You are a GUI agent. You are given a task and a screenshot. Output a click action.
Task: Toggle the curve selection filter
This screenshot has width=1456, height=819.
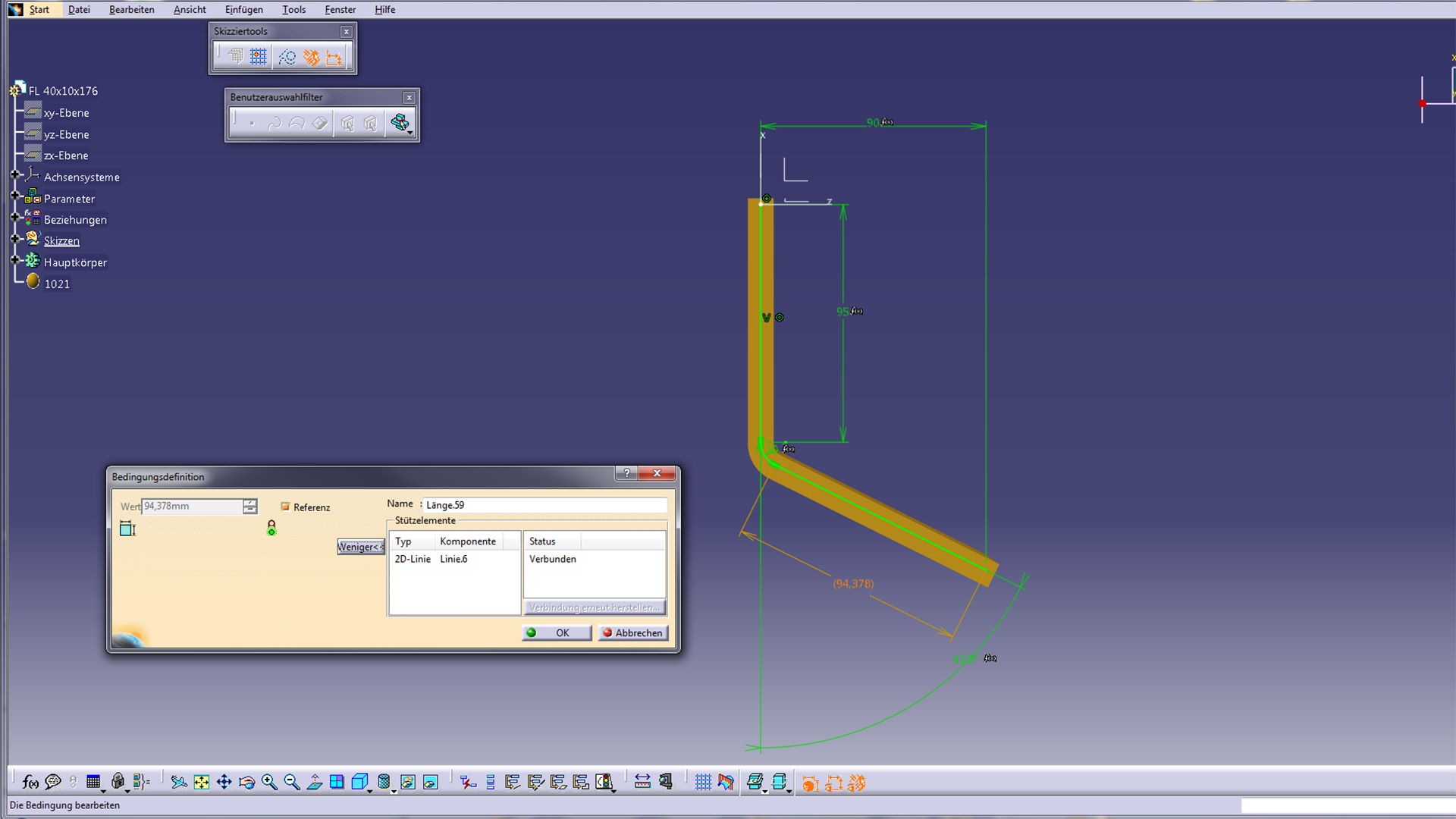click(275, 122)
